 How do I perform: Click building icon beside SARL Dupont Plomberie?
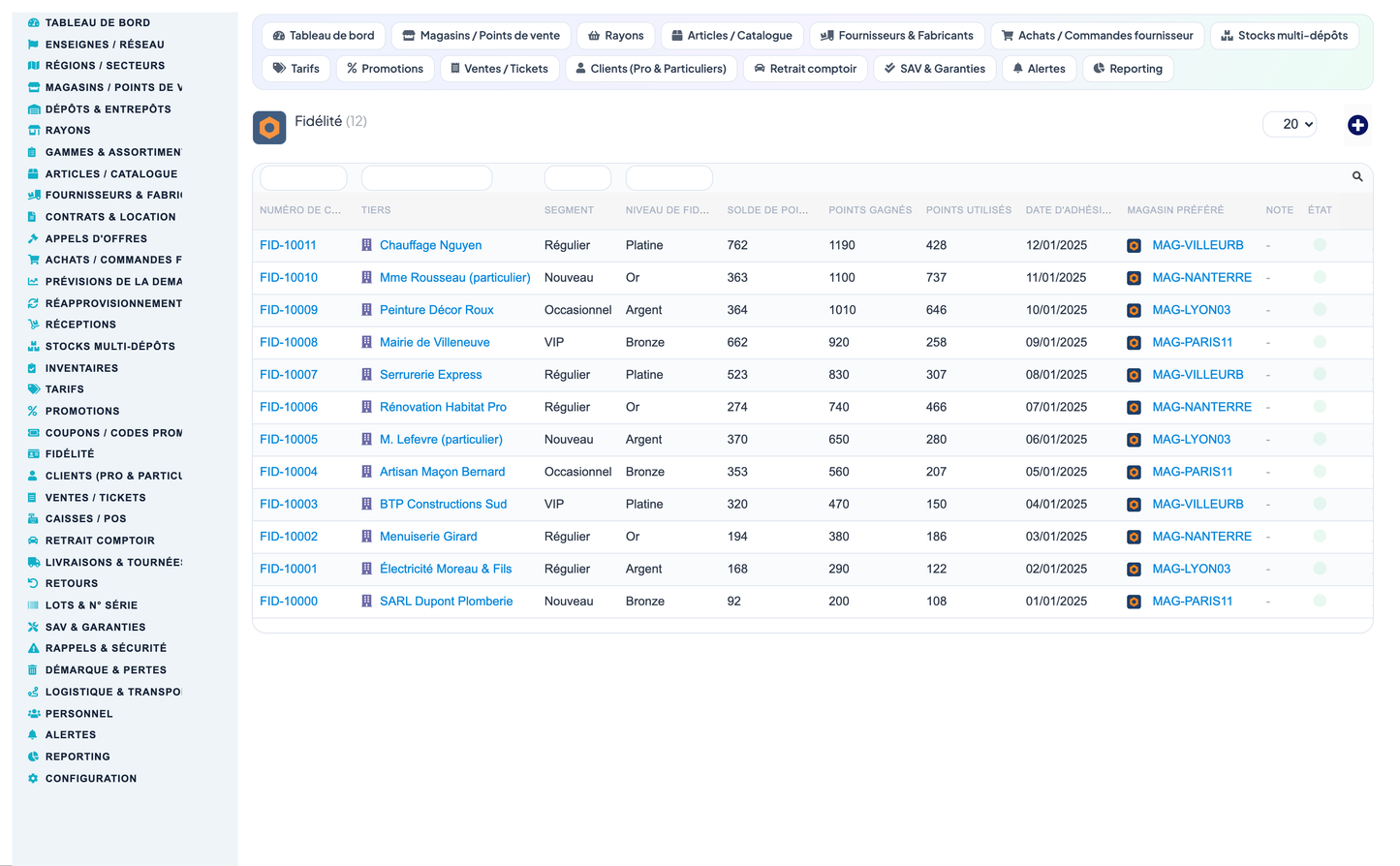366,601
